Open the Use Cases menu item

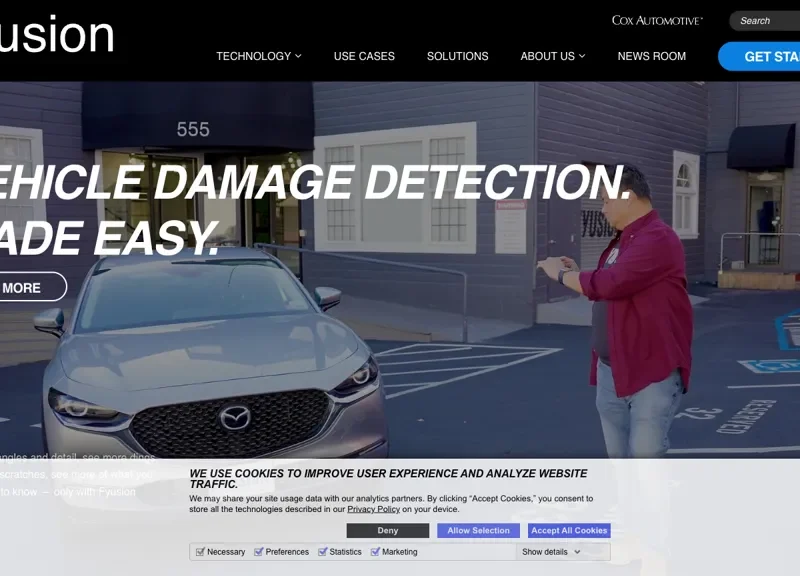[364, 56]
